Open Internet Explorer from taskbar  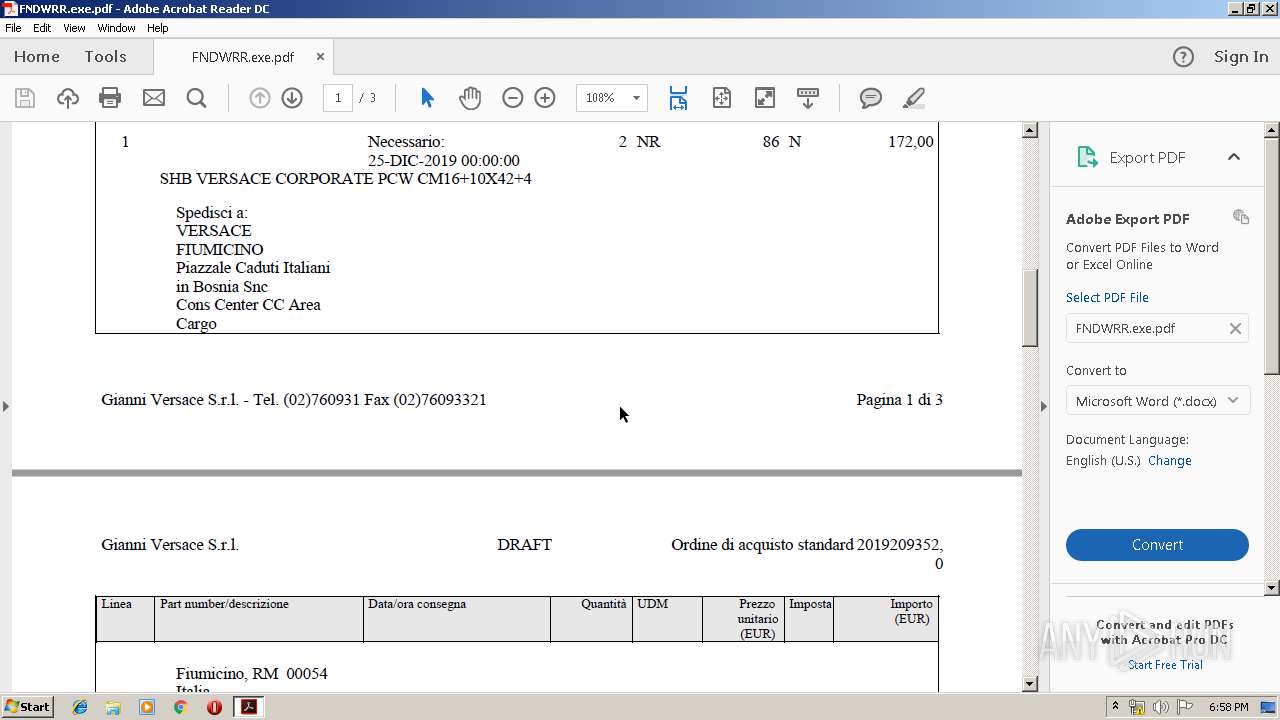tap(80, 707)
